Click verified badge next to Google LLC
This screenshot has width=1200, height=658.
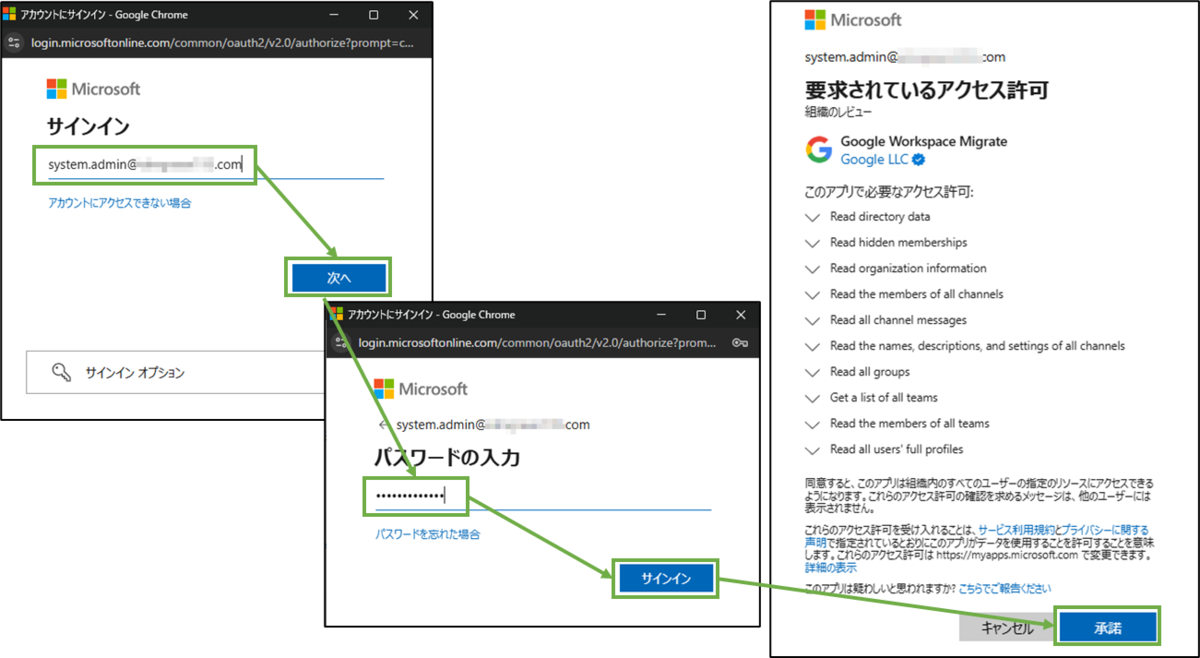(918, 160)
